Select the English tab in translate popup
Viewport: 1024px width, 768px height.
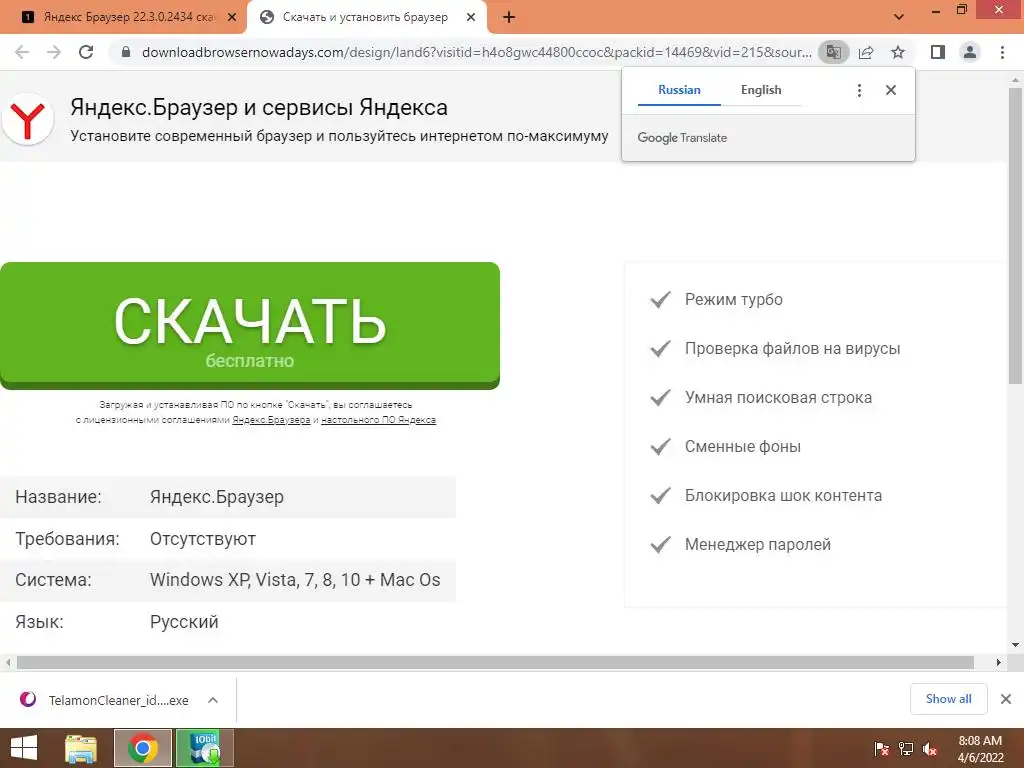[761, 90]
